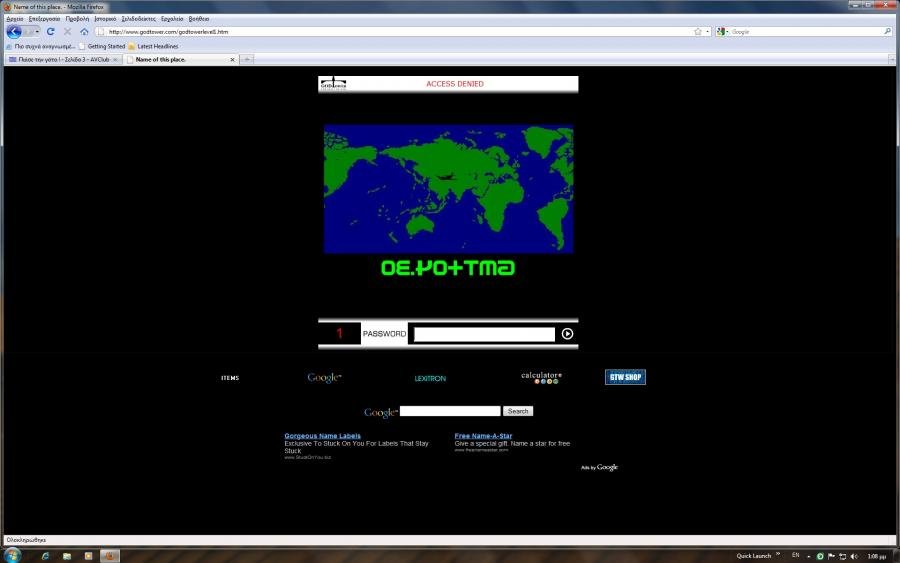Click the PASSWORD input field

484,334
